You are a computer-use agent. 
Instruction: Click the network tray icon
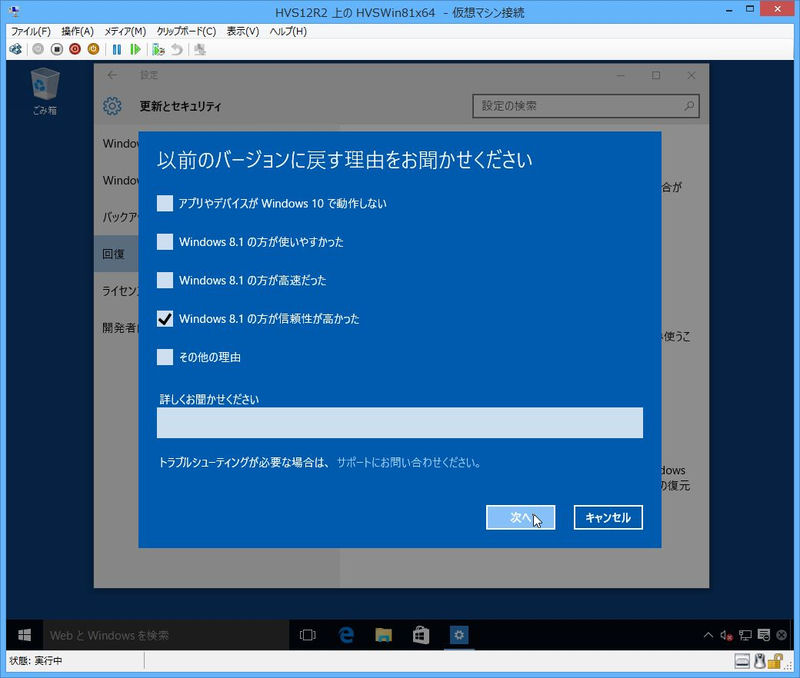[x=745, y=635]
